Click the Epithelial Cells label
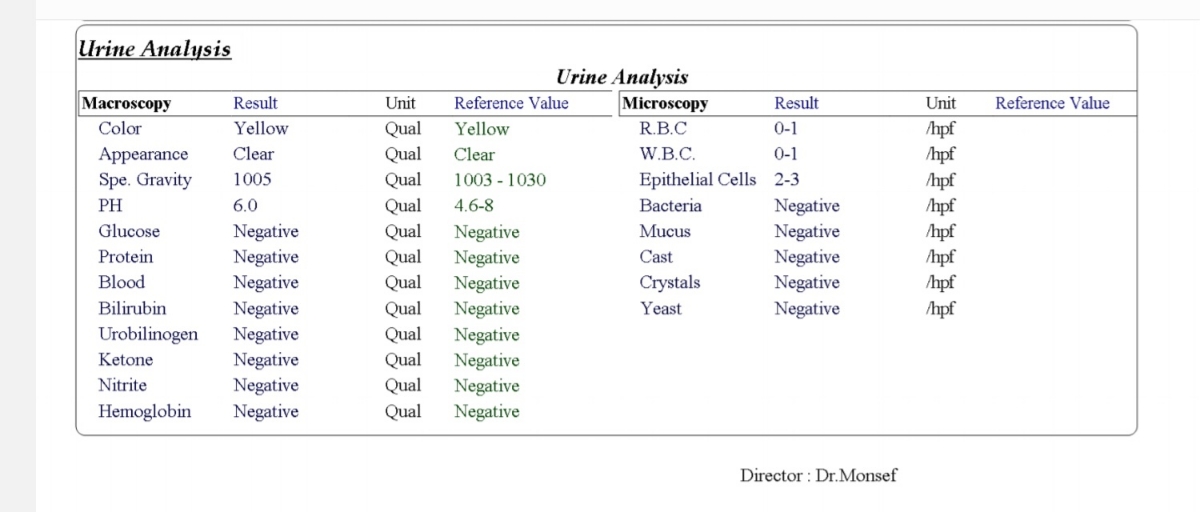The height and width of the screenshot is (512, 1200). [698, 180]
